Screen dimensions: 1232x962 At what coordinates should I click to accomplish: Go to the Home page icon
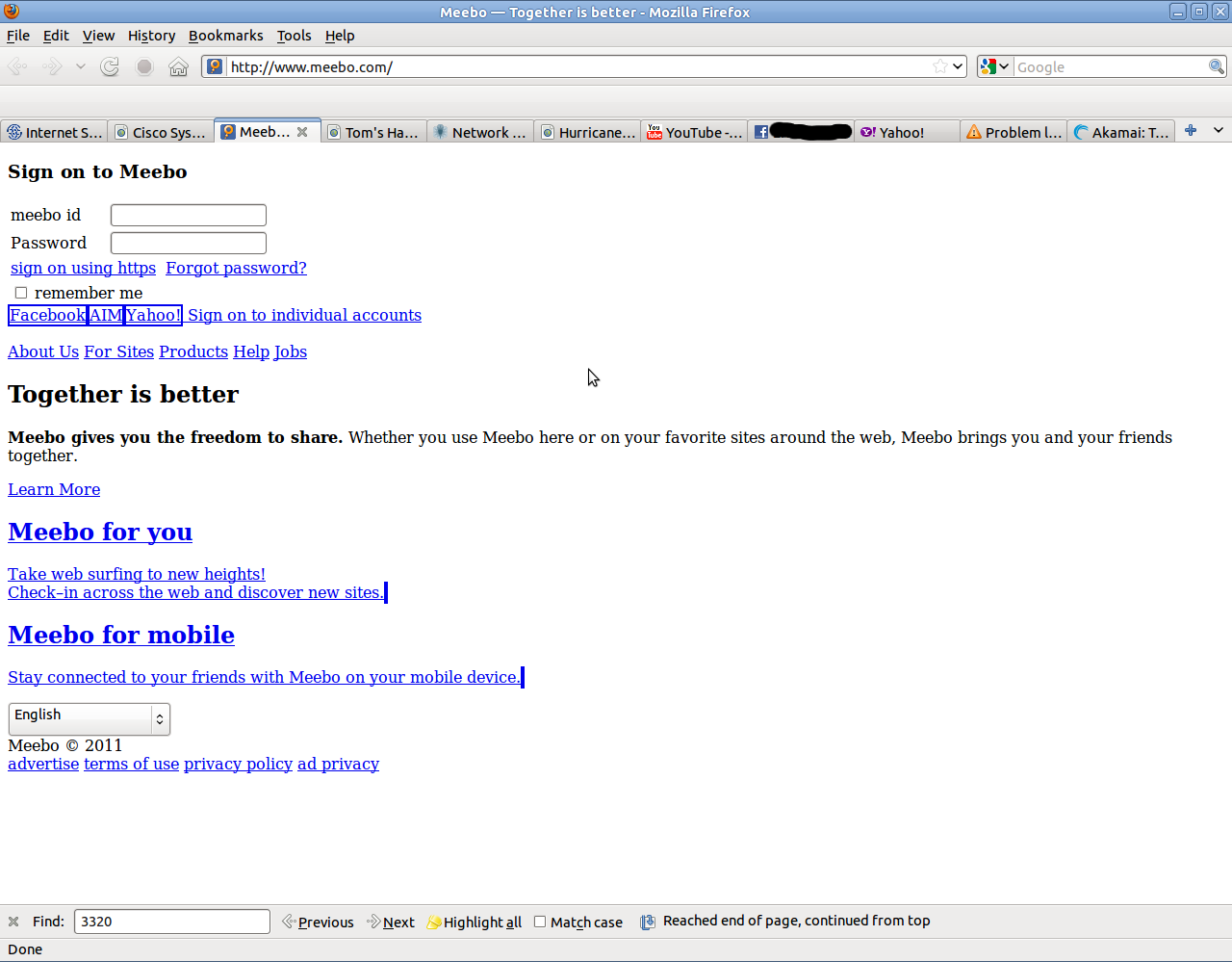tap(178, 66)
